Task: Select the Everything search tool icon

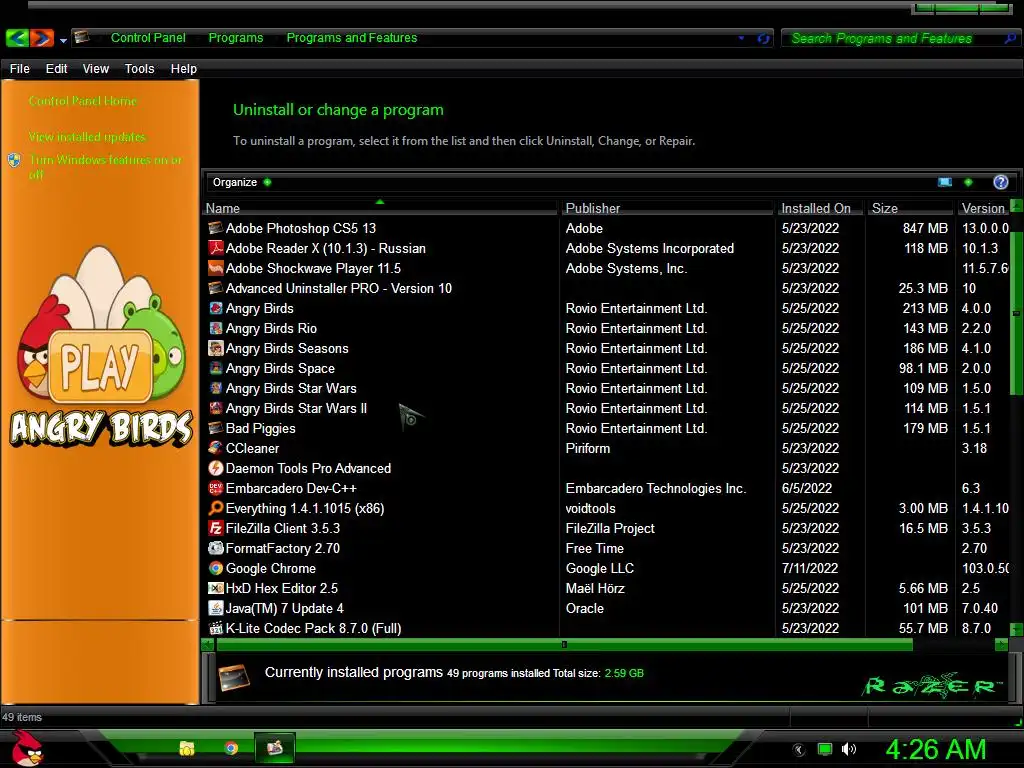Action: [x=216, y=508]
